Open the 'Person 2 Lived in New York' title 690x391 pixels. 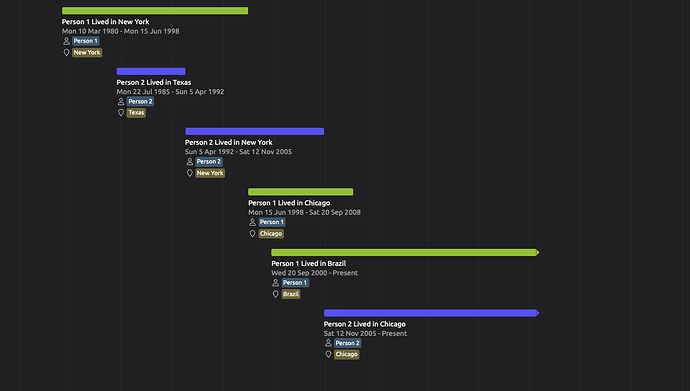click(229, 143)
